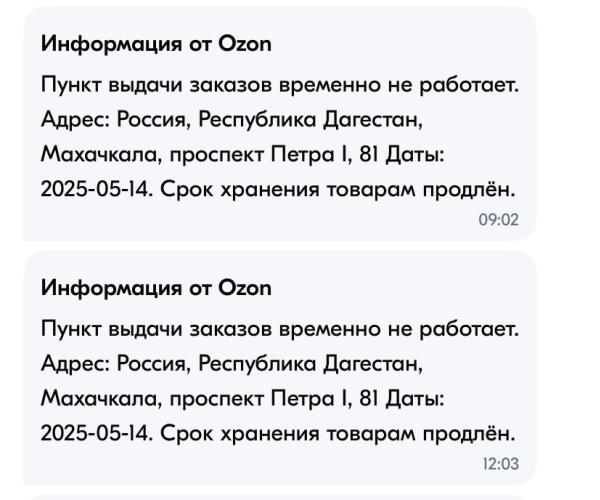Click the 12:03 message timestamp
Screen dimensions: 600x500
[501, 464]
